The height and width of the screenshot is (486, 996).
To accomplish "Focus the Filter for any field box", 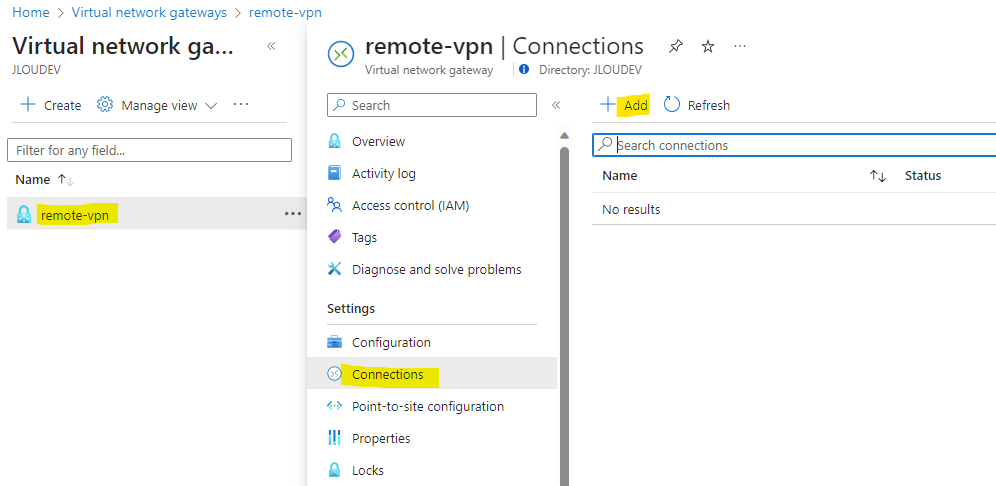I will coord(149,150).
